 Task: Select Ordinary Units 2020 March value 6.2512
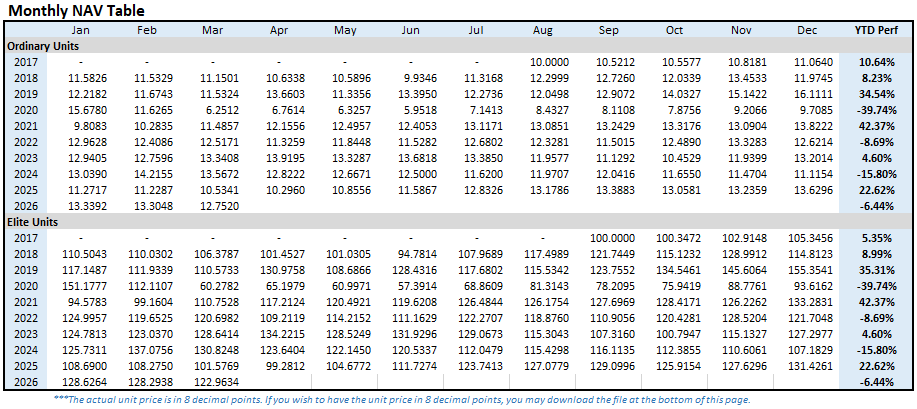(x=222, y=109)
